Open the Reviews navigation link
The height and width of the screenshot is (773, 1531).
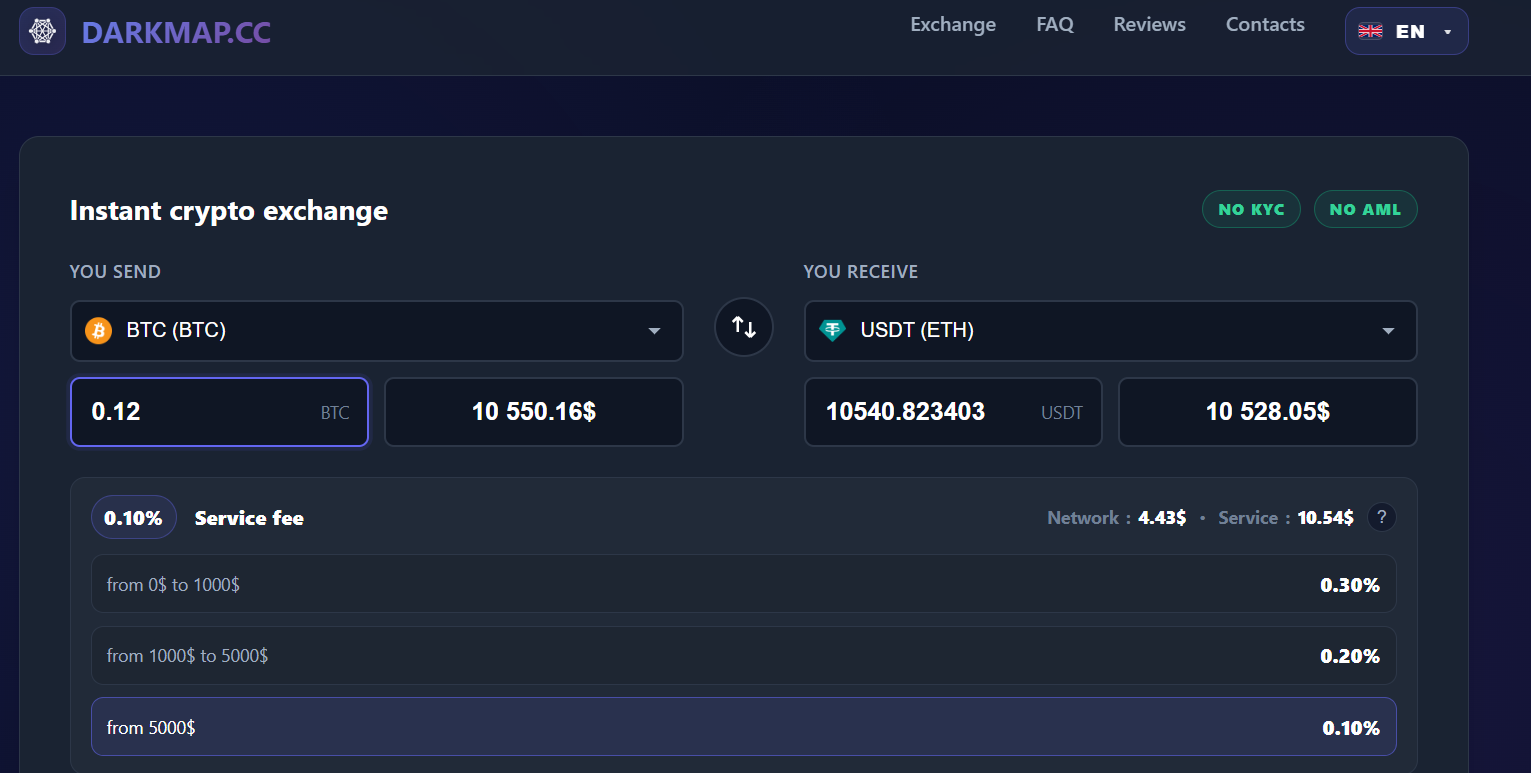click(1149, 24)
